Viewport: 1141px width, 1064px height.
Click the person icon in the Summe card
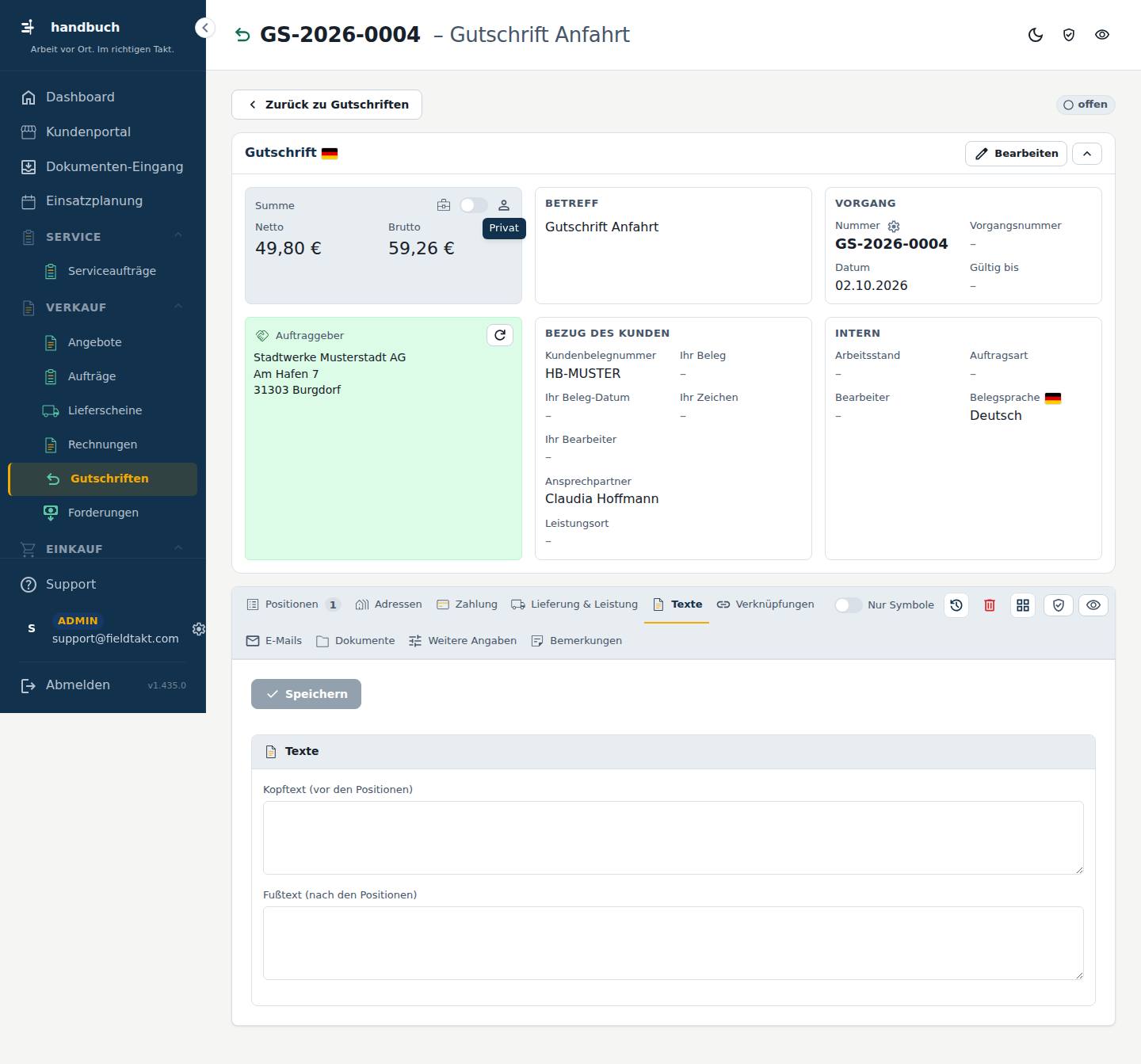coord(504,205)
